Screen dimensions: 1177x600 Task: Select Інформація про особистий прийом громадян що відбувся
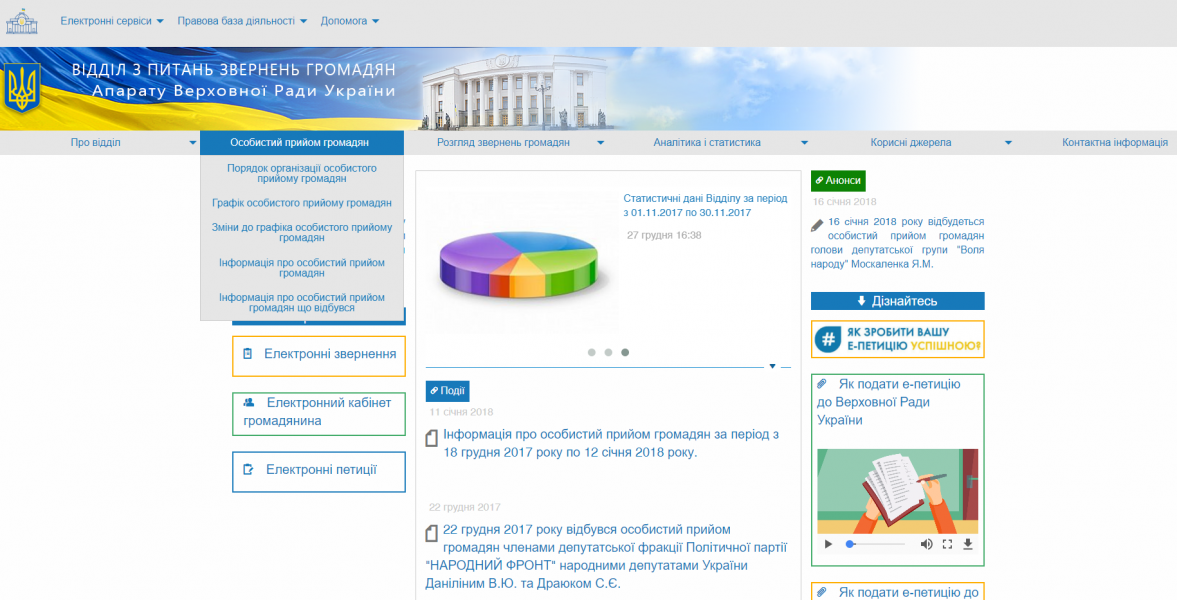[302, 303]
